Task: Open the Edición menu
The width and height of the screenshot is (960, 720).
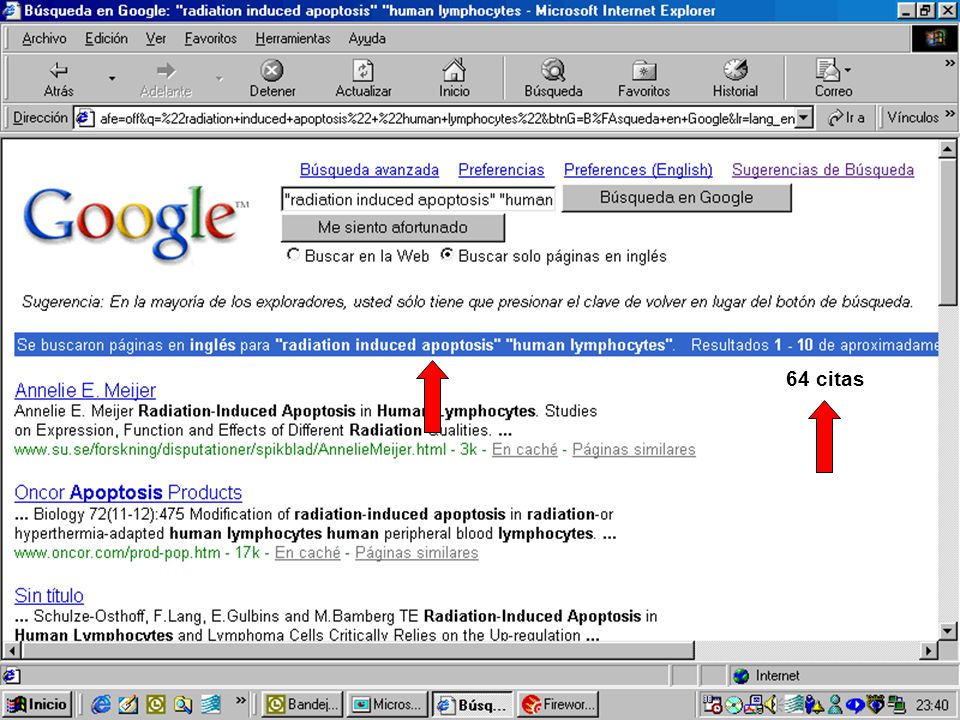Action: click(106, 39)
